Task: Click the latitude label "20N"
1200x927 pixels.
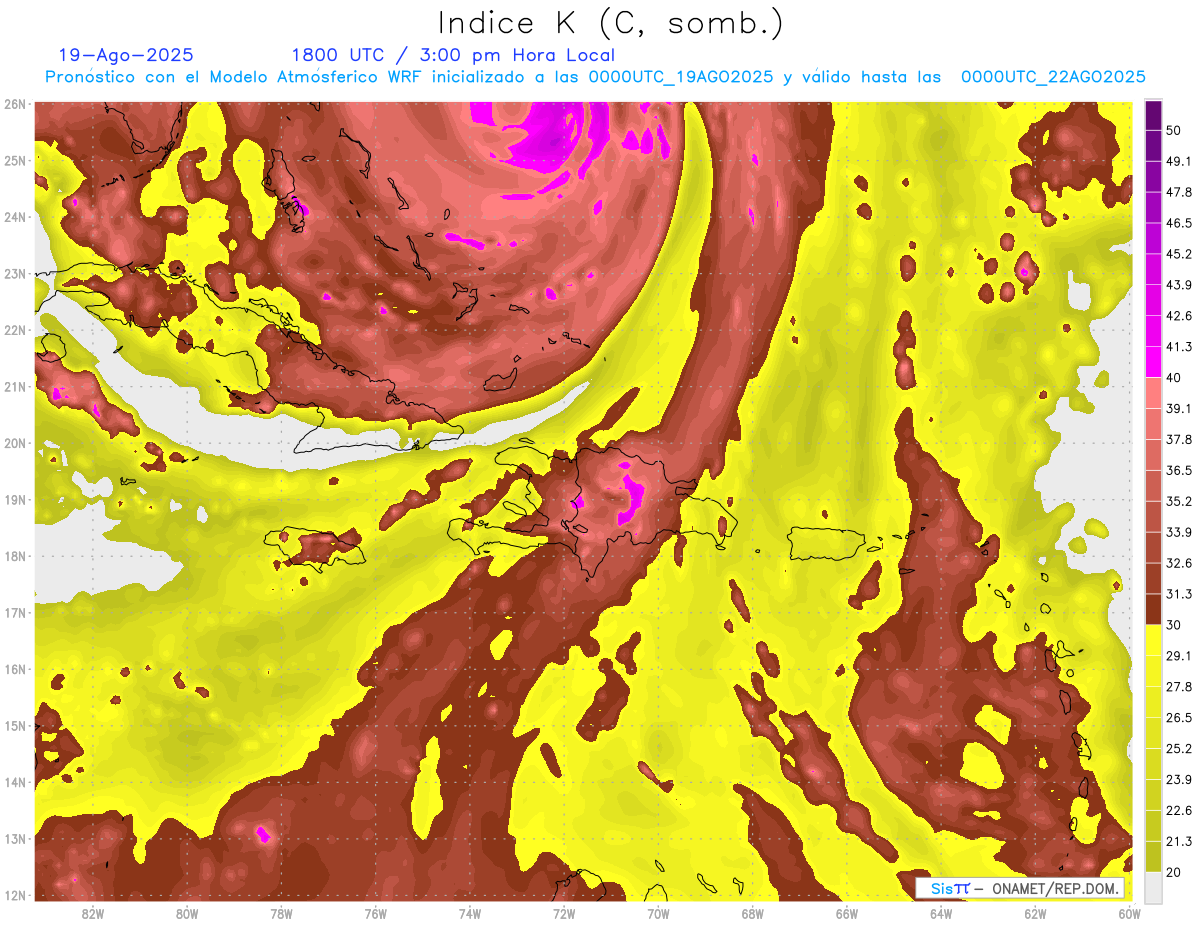Action: (15, 443)
